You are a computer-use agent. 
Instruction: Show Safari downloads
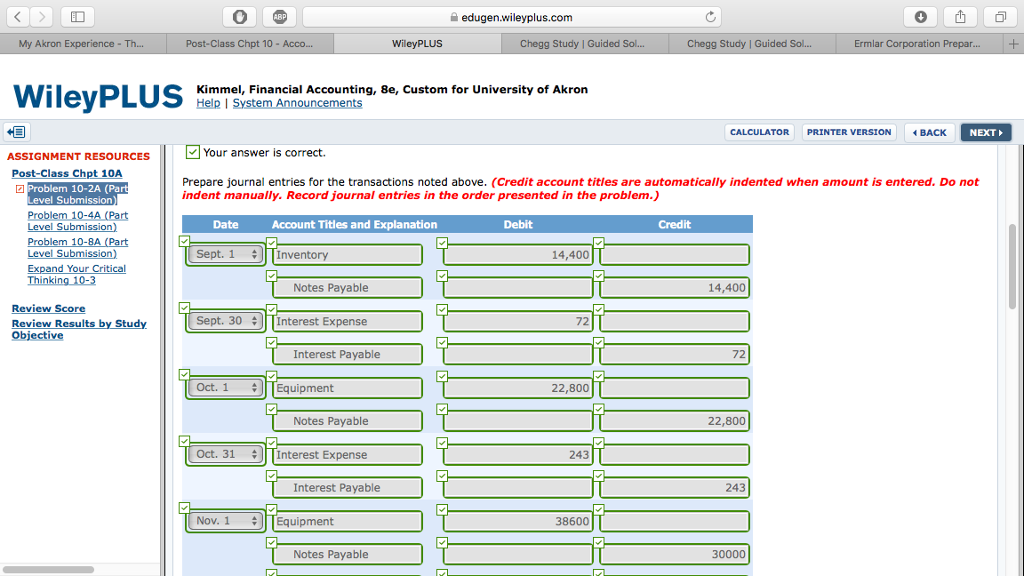920,17
